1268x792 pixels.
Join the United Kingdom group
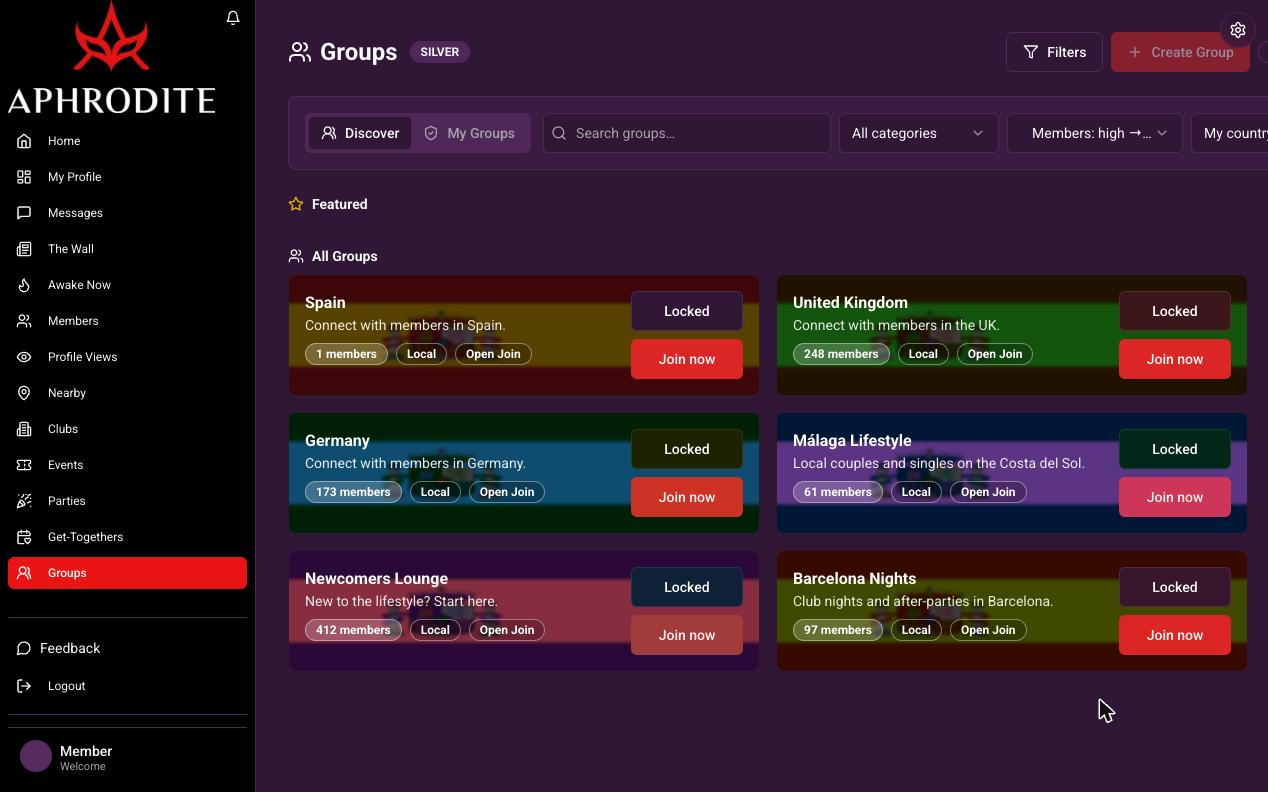click(x=1175, y=359)
